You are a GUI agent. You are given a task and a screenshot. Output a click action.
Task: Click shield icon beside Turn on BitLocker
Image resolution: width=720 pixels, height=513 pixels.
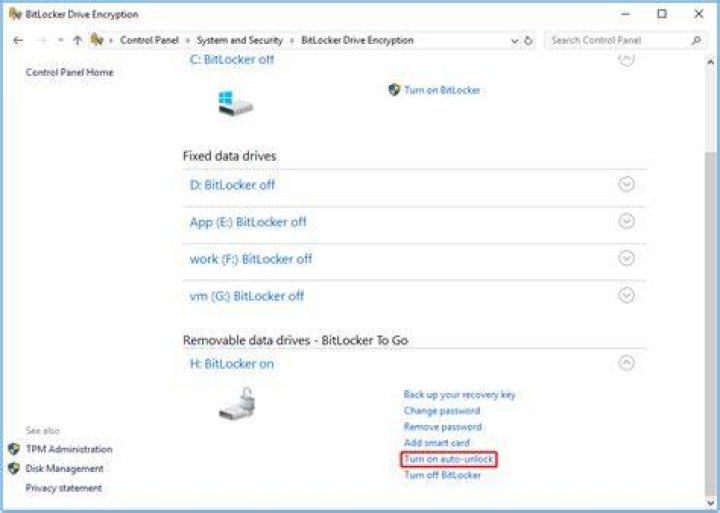pos(394,90)
